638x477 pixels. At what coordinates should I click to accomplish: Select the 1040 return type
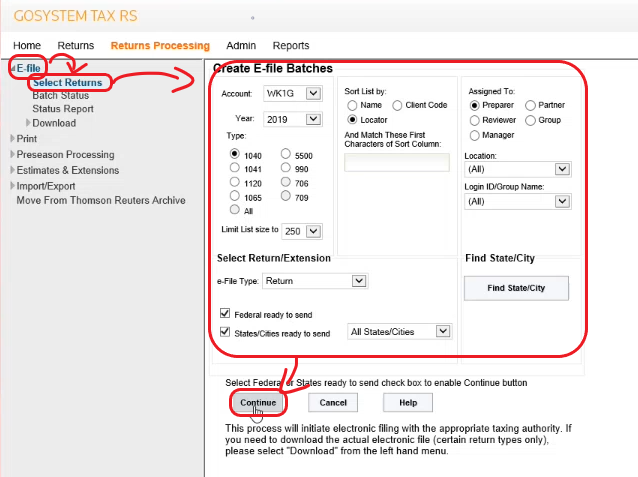point(235,153)
